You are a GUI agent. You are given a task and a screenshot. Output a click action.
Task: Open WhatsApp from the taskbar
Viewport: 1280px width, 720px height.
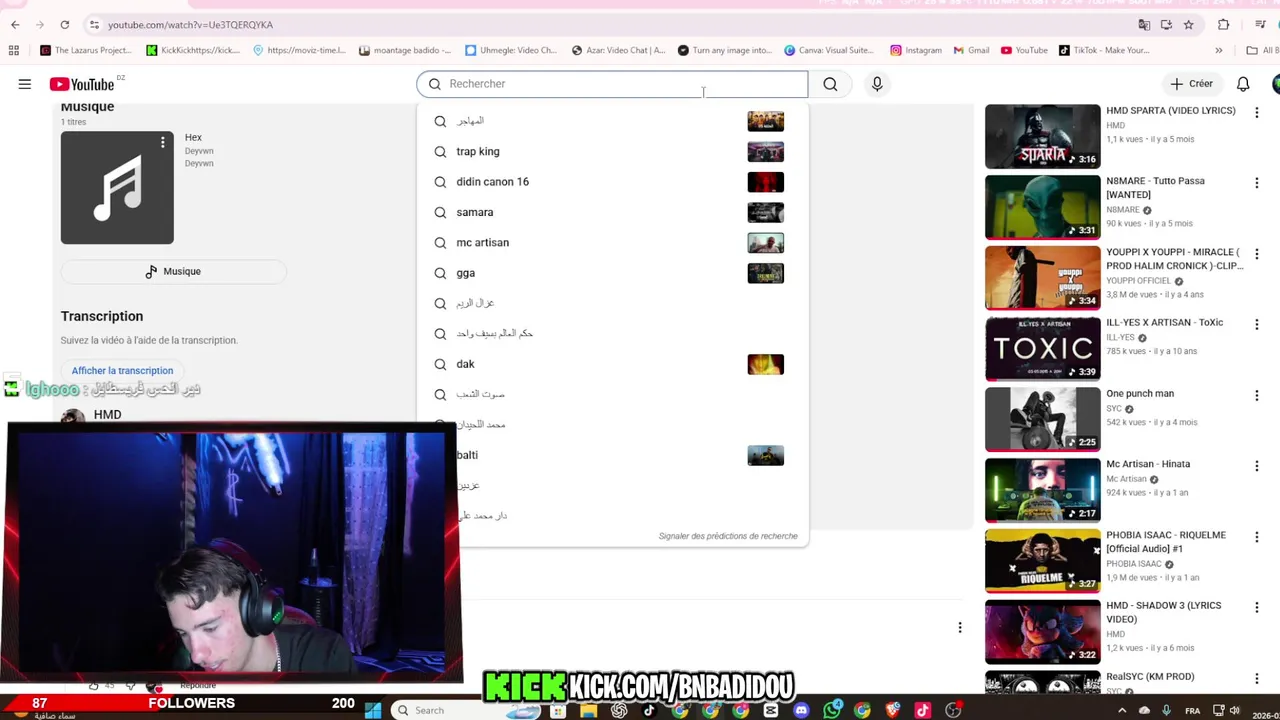(x=832, y=711)
